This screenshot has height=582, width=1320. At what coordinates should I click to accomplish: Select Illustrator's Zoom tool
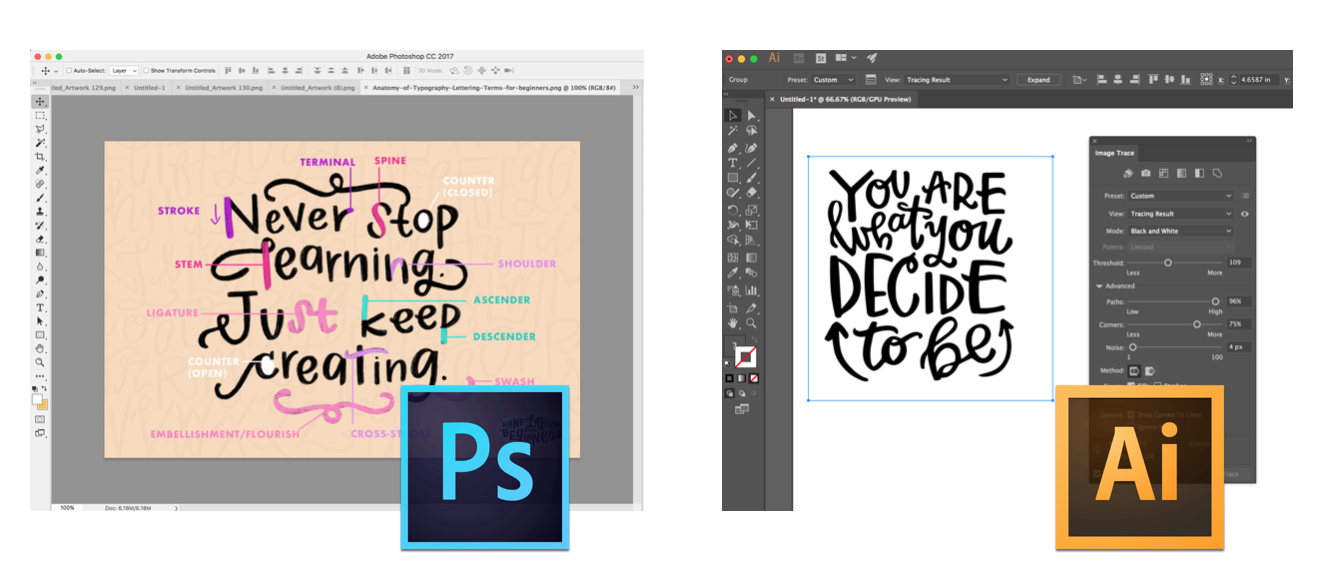[x=751, y=323]
